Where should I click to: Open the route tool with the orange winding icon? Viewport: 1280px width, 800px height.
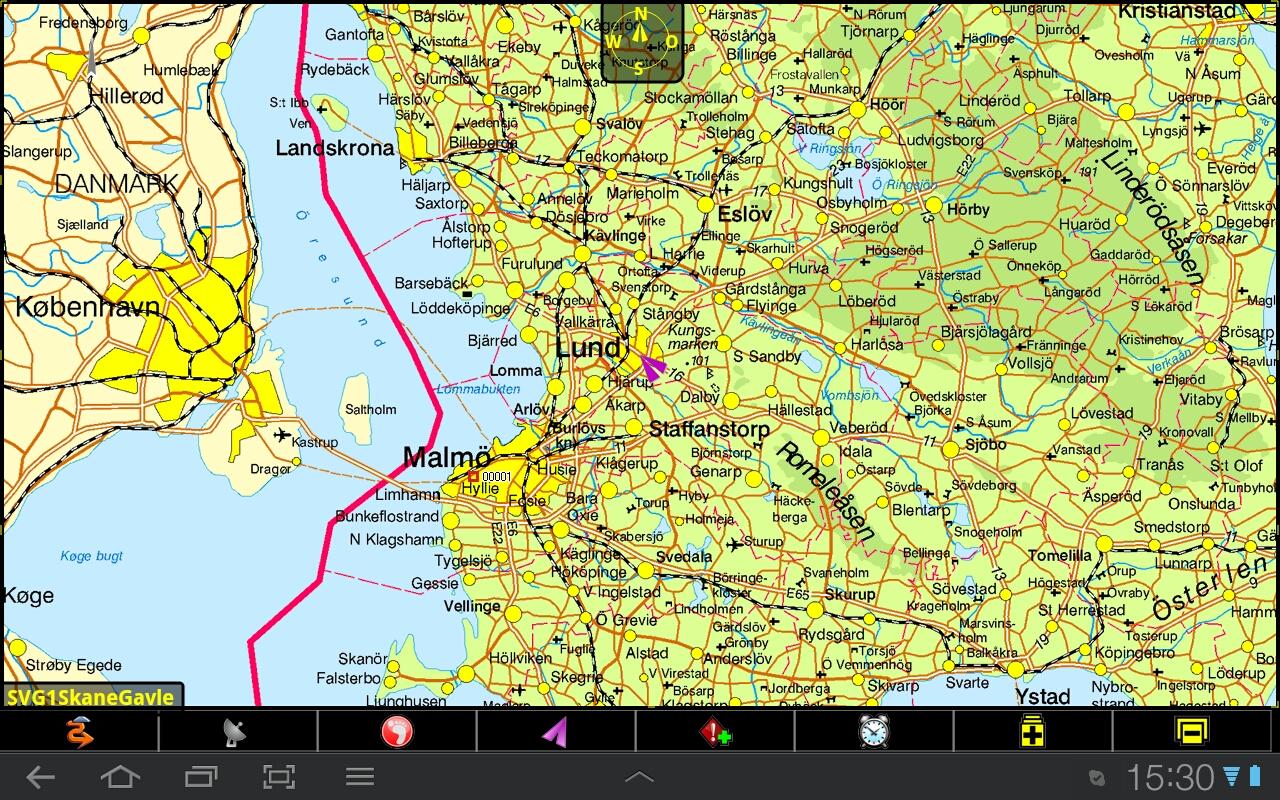tap(80, 732)
